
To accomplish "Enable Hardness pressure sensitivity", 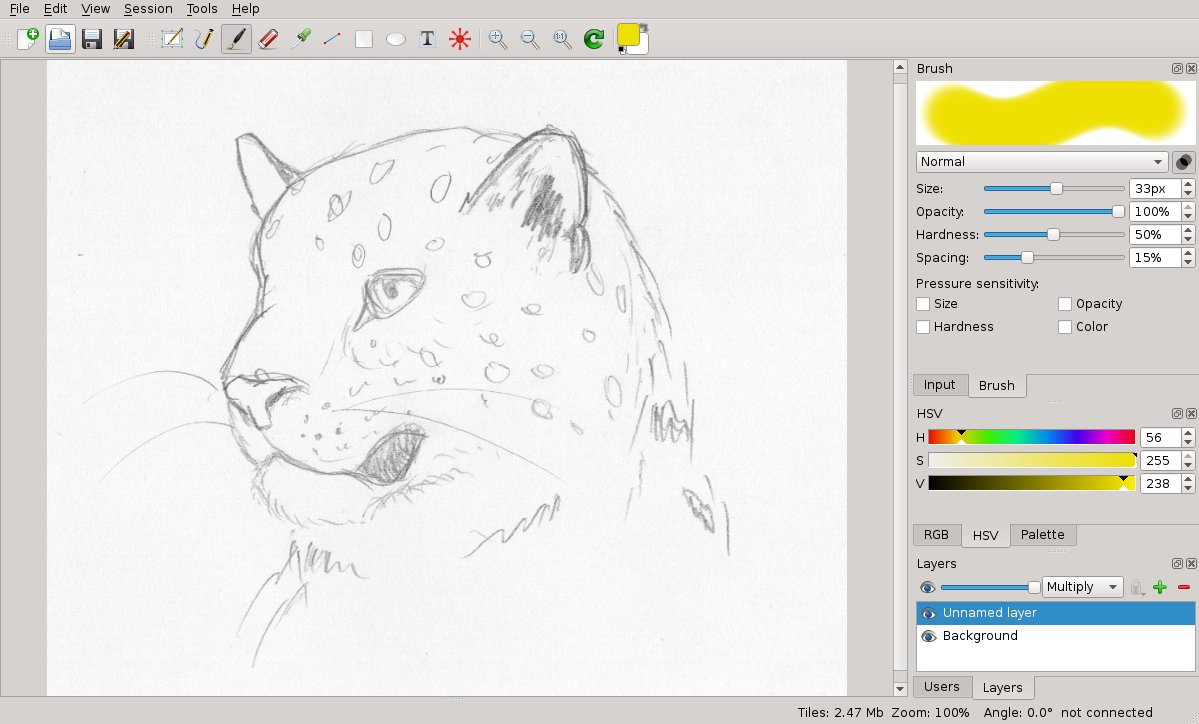I will (x=923, y=327).
